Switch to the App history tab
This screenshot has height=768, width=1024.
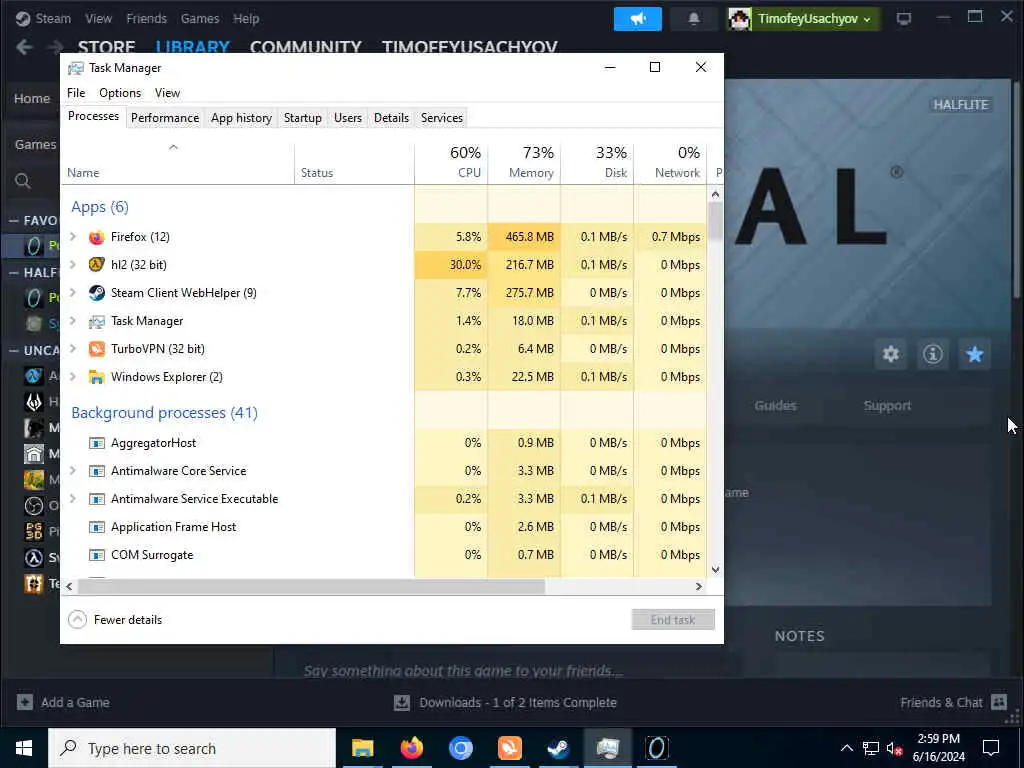(241, 118)
